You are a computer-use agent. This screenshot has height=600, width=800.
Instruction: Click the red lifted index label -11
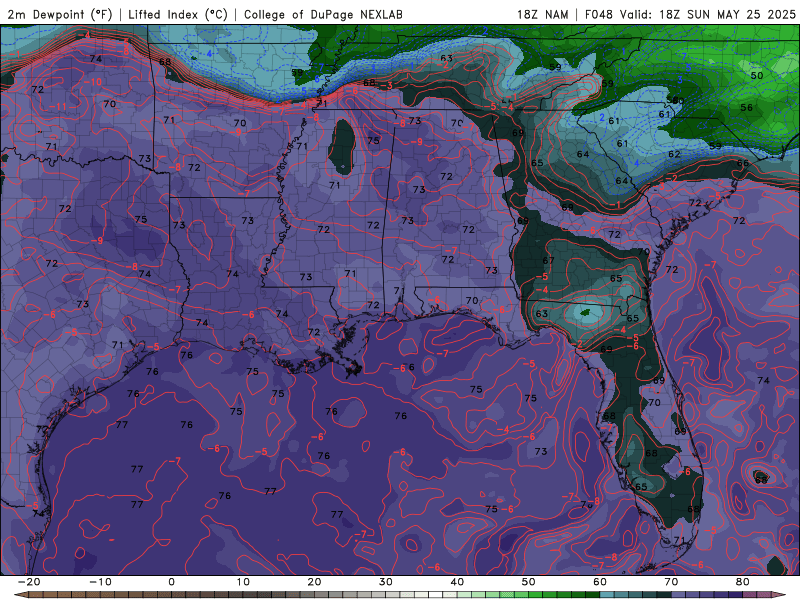[58, 107]
